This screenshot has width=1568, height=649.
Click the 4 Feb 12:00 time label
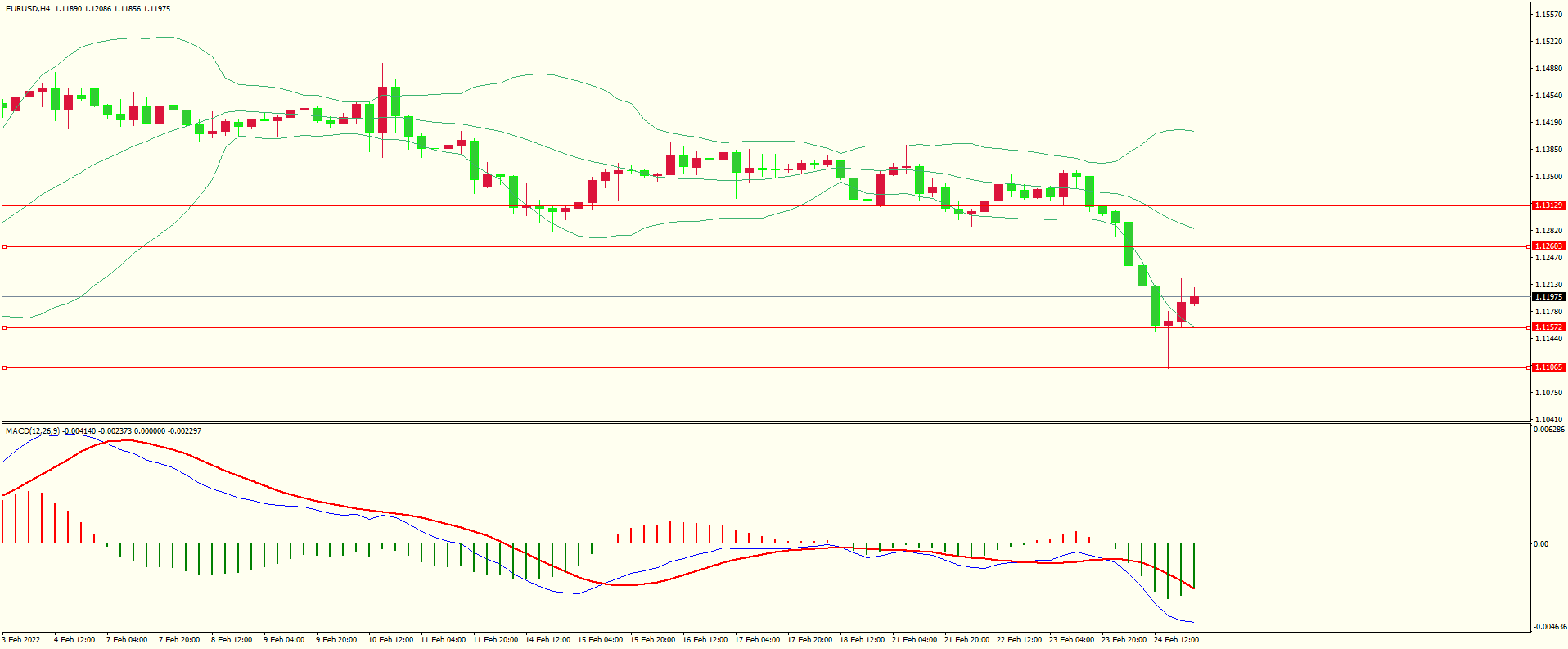click(x=74, y=640)
